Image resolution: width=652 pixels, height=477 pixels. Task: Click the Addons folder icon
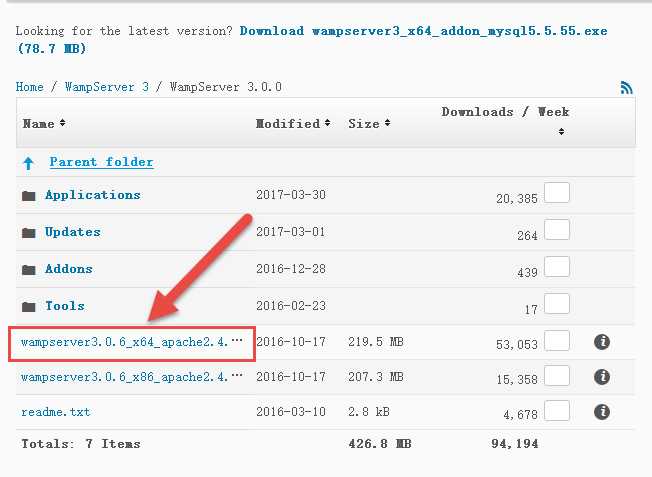pyautogui.click(x=28, y=269)
